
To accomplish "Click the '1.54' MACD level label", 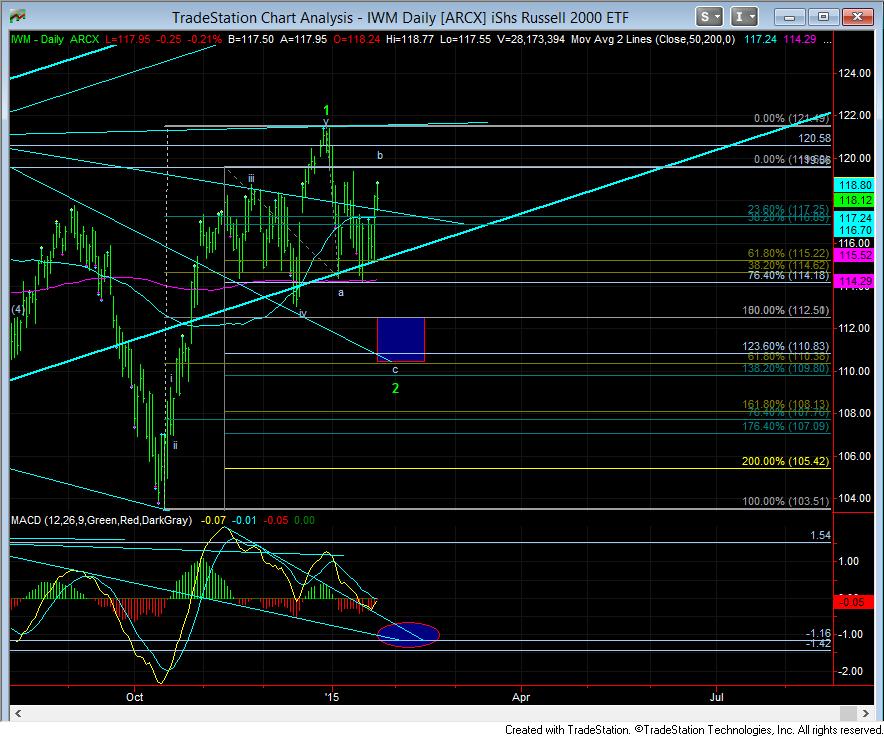I will [820, 535].
